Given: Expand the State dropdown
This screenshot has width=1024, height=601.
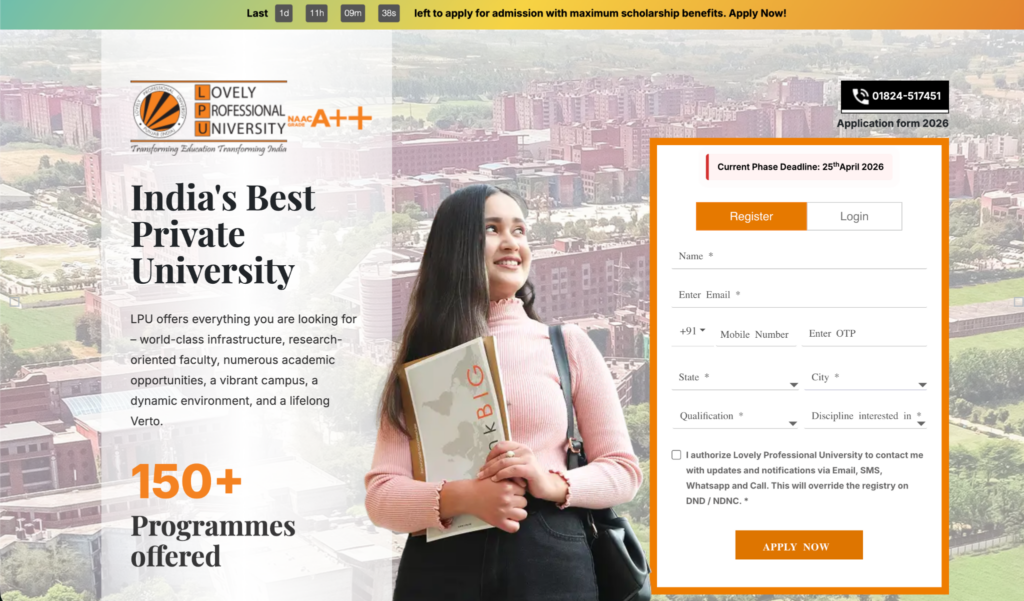Looking at the screenshot, I should [735, 378].
